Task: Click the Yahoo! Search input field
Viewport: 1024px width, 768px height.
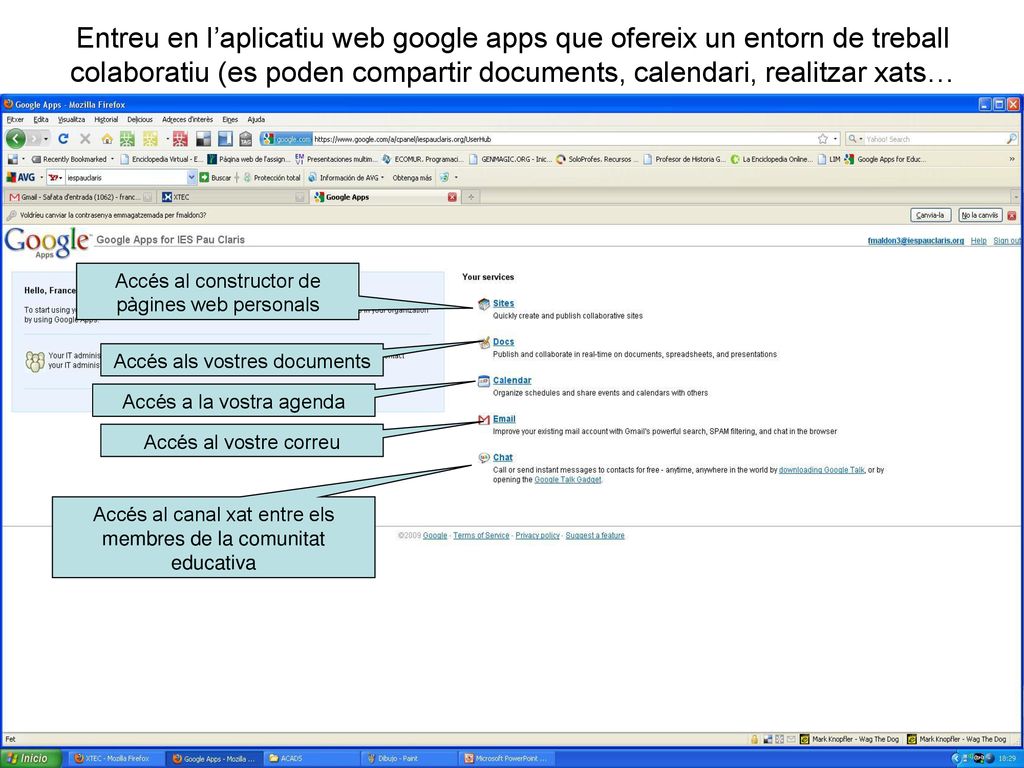Action: [x=934, y=139]
